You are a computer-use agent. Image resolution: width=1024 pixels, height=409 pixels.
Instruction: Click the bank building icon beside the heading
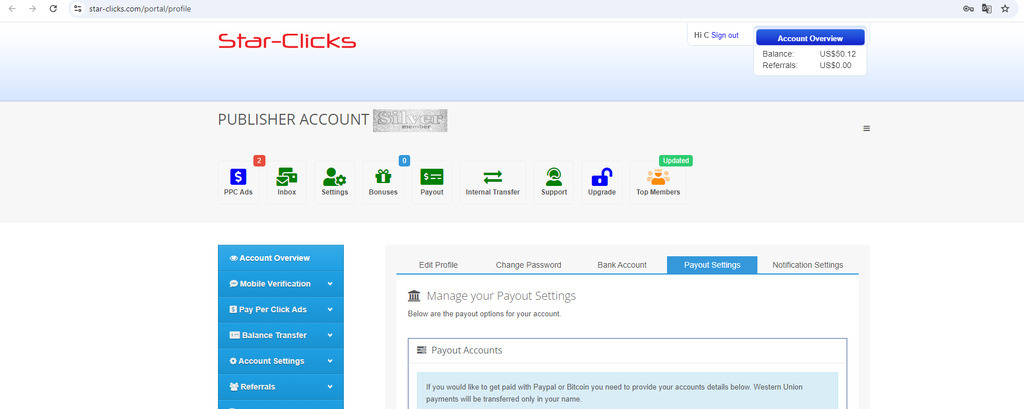414,296
